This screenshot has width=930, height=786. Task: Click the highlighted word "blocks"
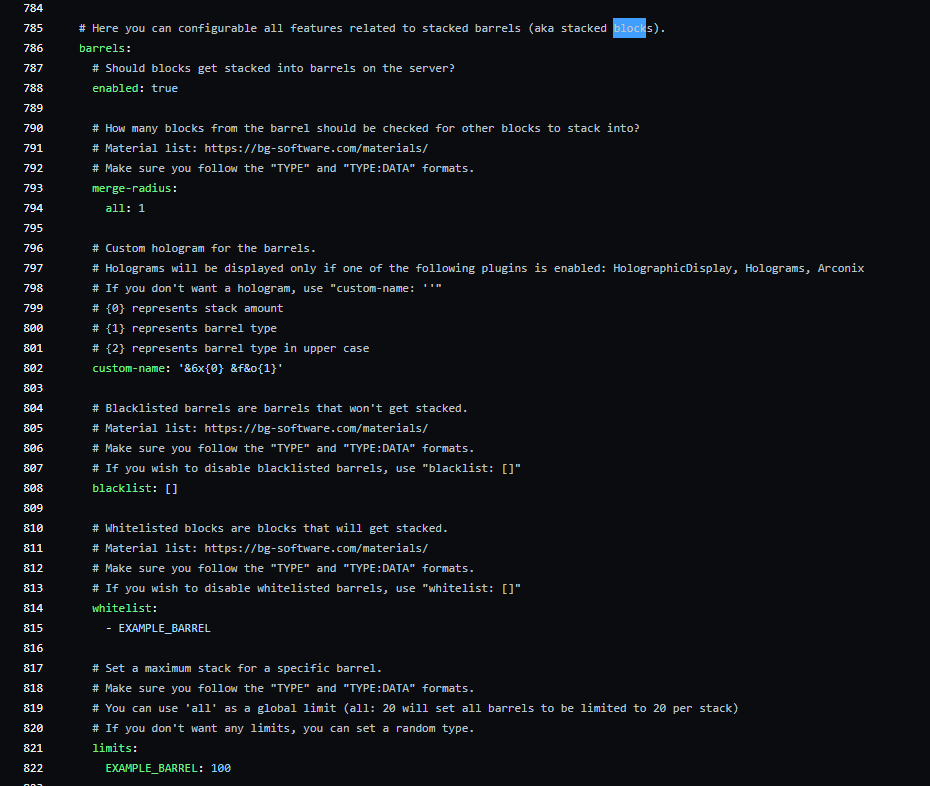coord(629,28)
